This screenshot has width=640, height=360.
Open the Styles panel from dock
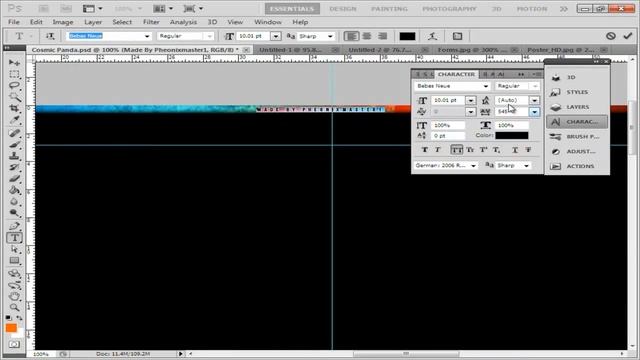577,92
